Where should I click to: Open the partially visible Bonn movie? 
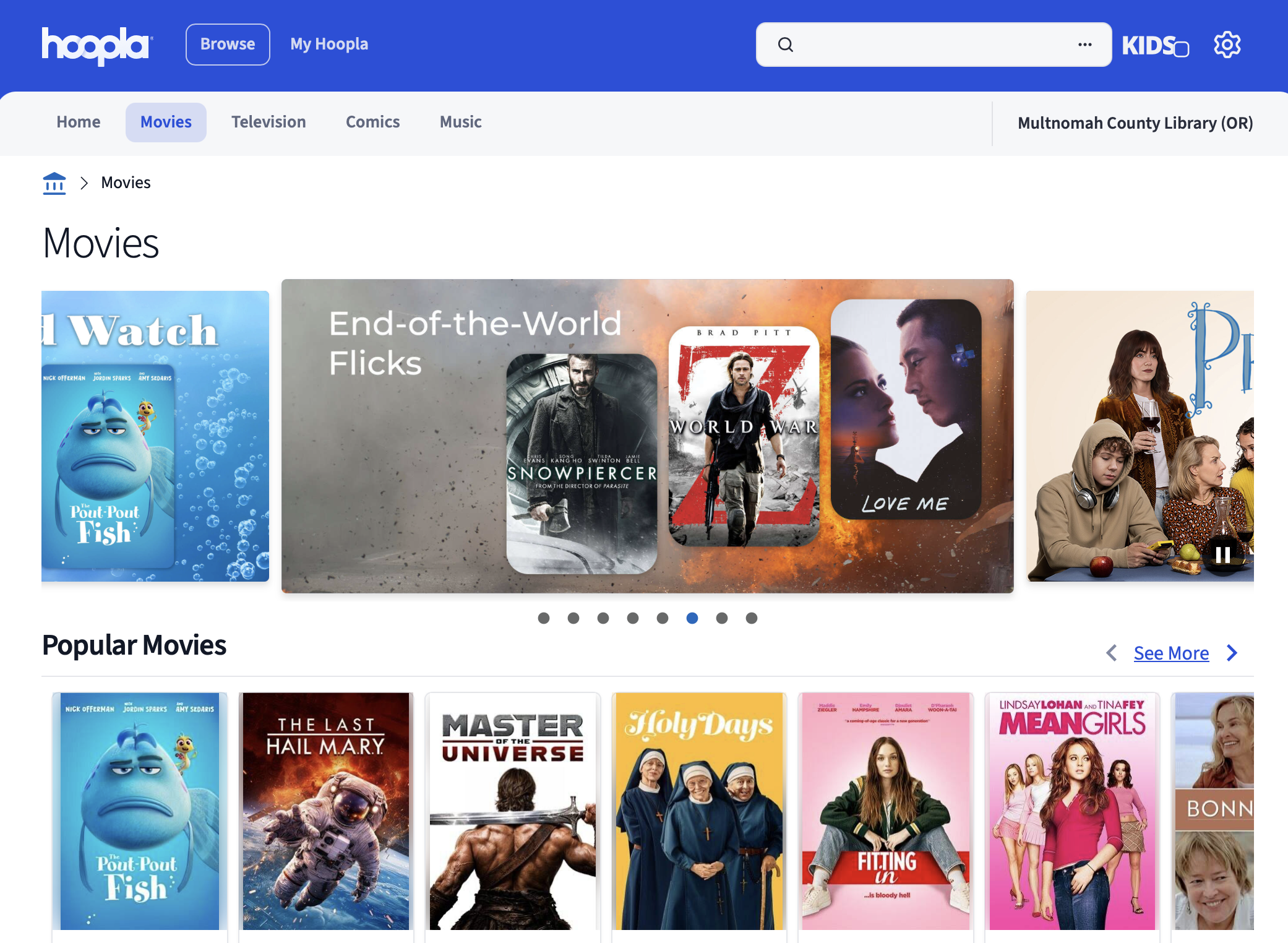(x=1214, y=811)
